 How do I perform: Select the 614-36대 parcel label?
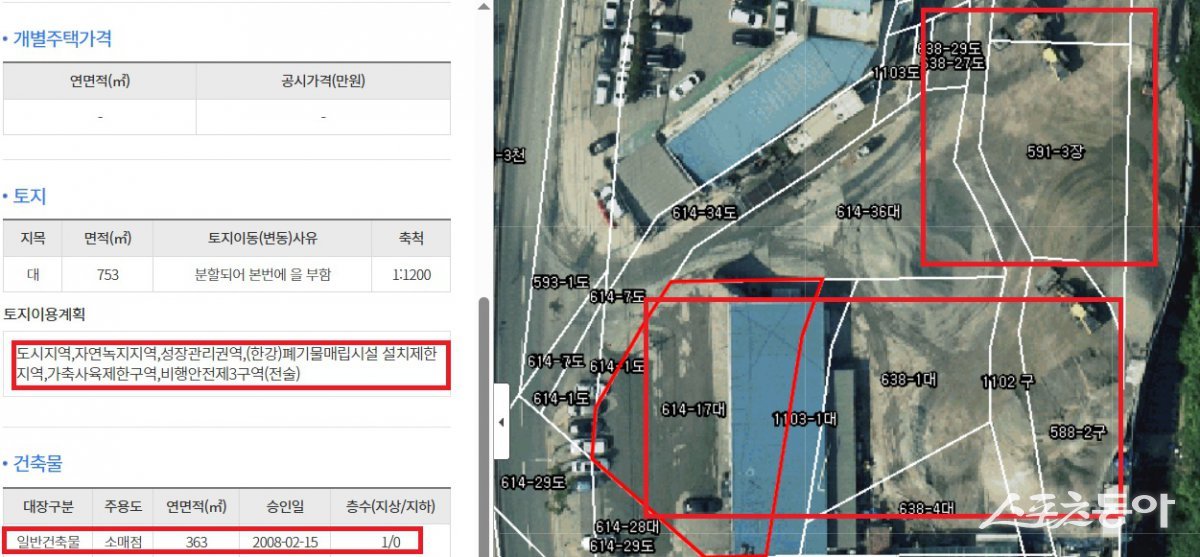(868, 212)
